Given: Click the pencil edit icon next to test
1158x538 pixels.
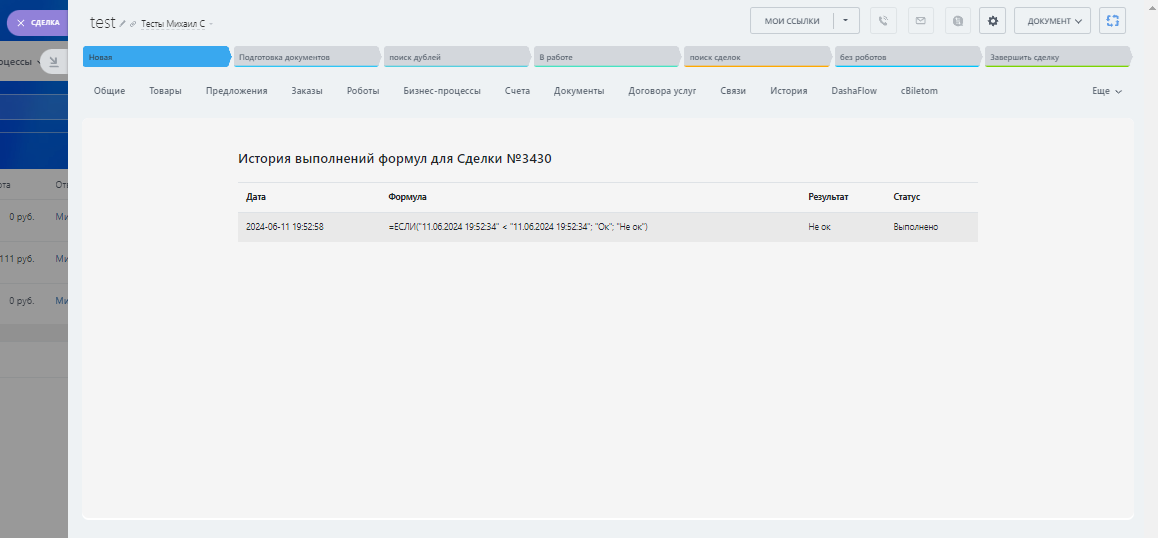Looking at the screenshot, I should [123, 23].
